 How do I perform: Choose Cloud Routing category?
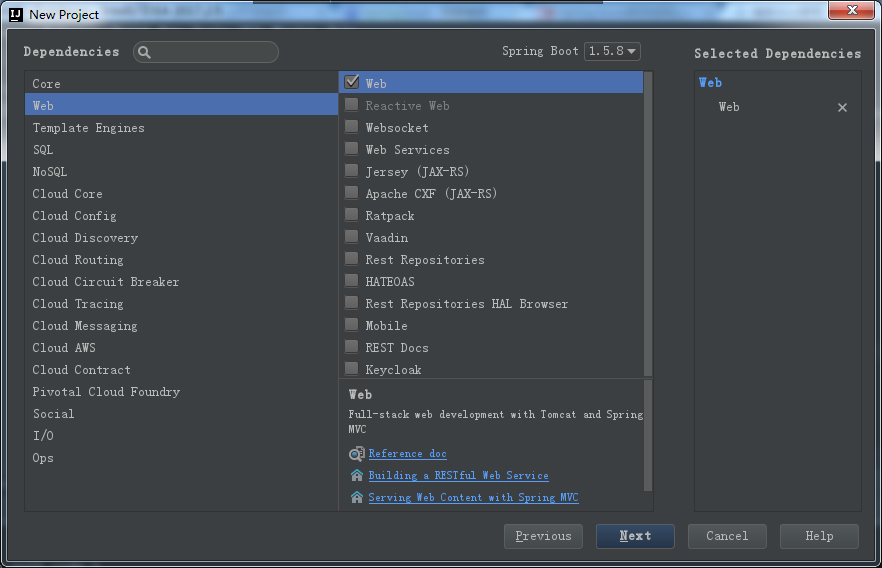click(x=181, y=259)
